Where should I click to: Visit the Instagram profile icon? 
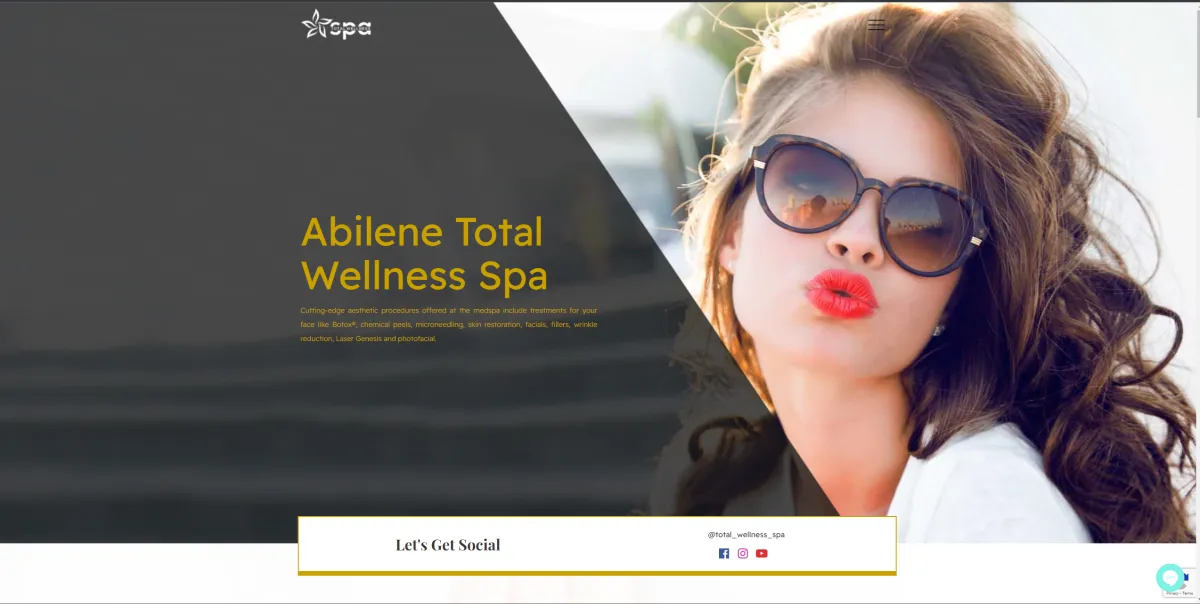(x=743, y=553)
